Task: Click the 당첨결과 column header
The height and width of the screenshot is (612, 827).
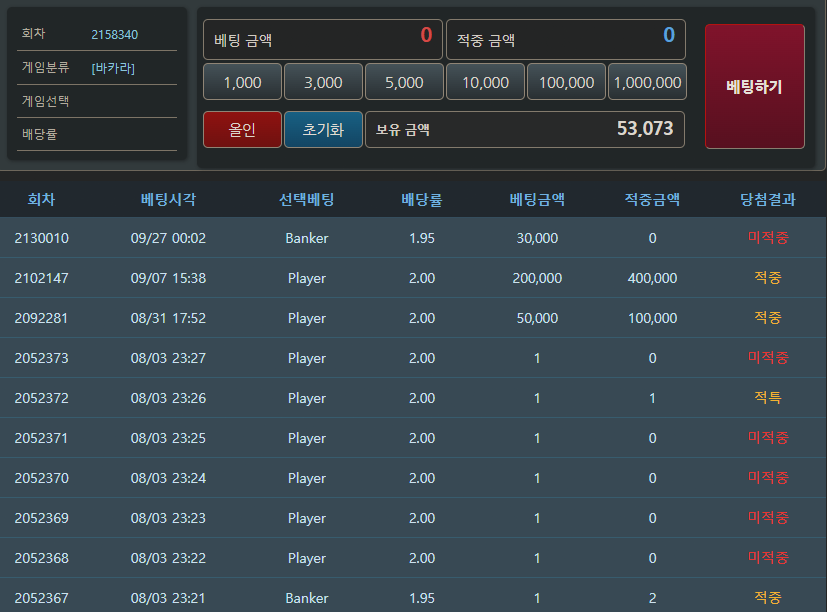Action: point(768,199)
